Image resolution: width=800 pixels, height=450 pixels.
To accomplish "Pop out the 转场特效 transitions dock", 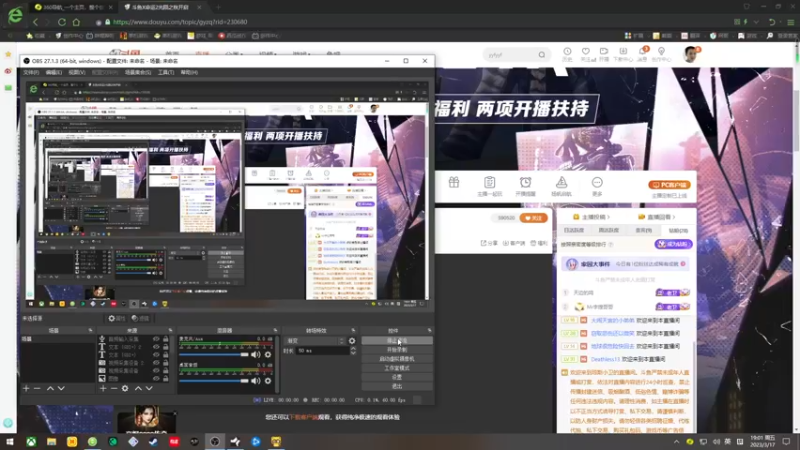I will pyautogui.click(x=353, y=331).
